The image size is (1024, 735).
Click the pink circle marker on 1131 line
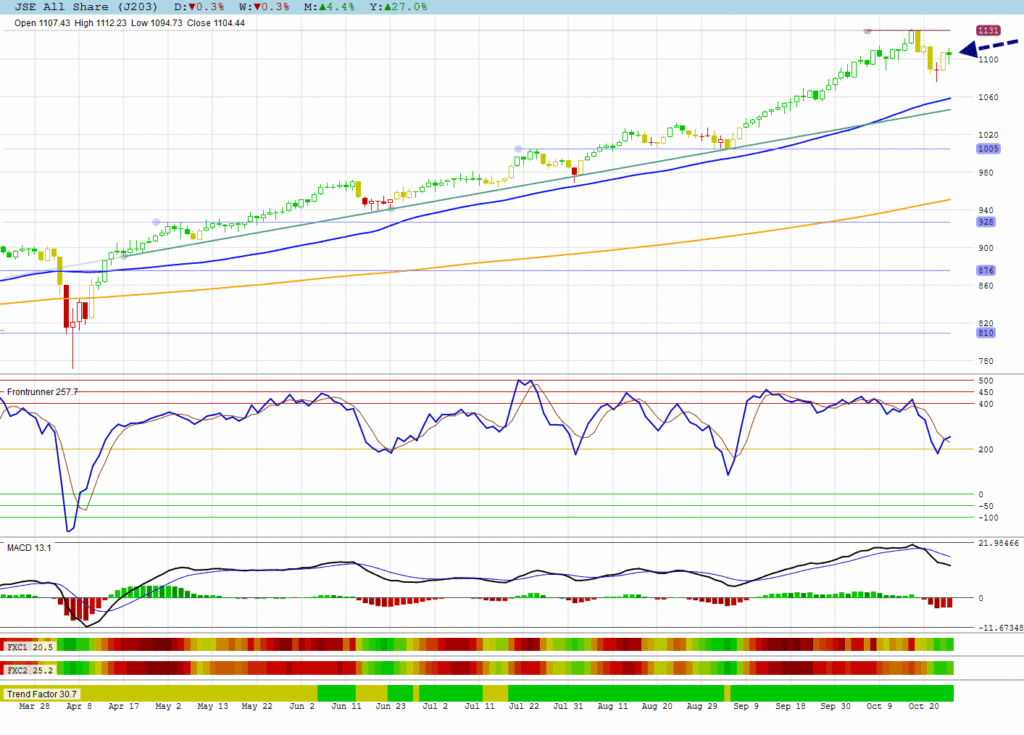868,30
